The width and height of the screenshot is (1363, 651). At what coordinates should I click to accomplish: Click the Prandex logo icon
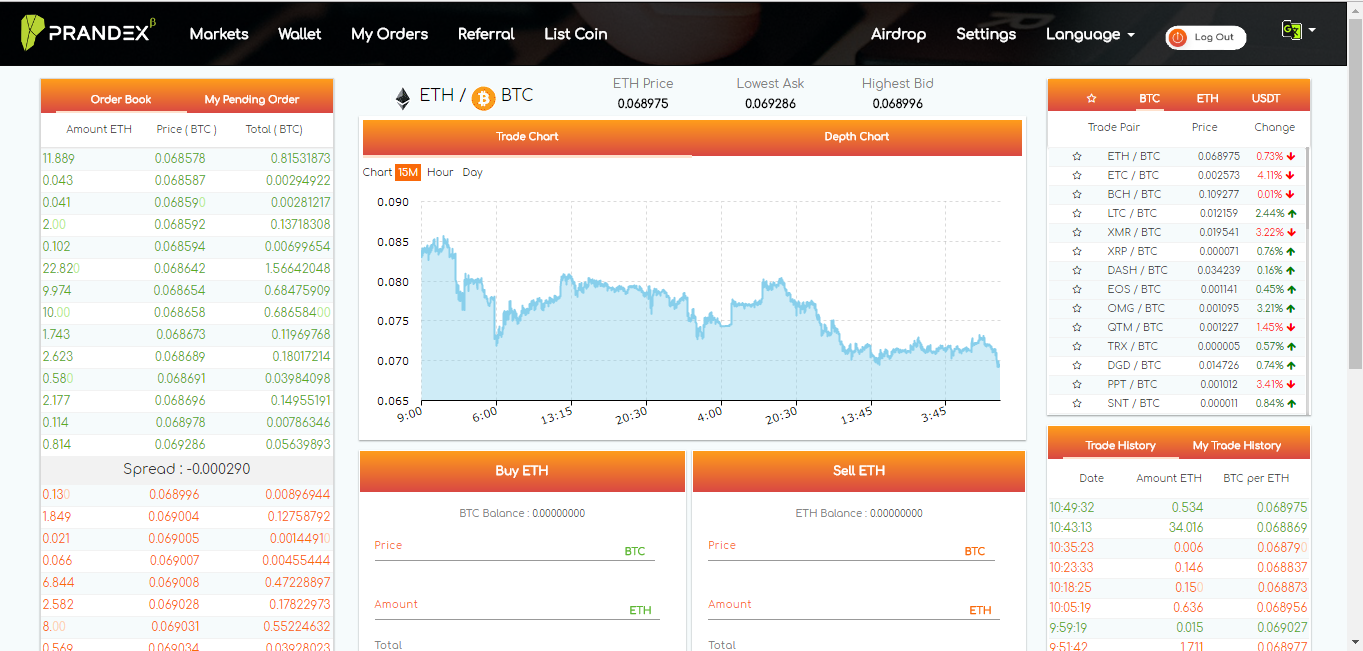coord(33,33)
